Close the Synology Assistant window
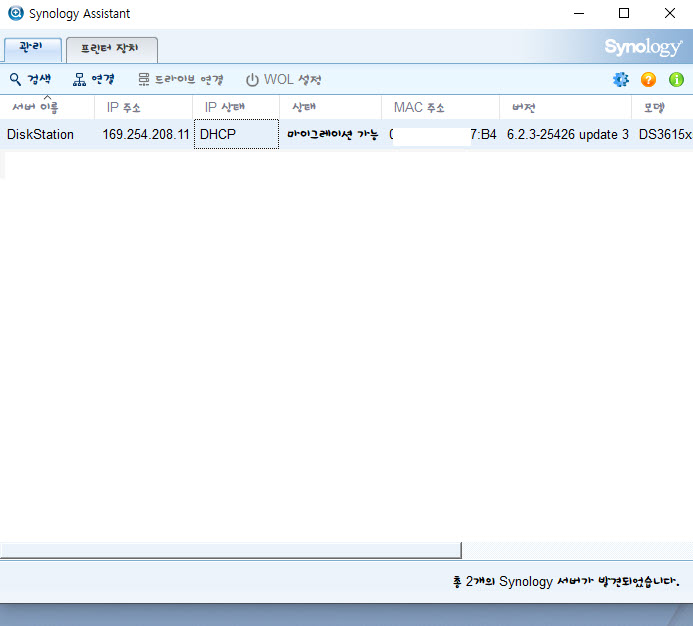693x626 pixels. pos(670,13)
